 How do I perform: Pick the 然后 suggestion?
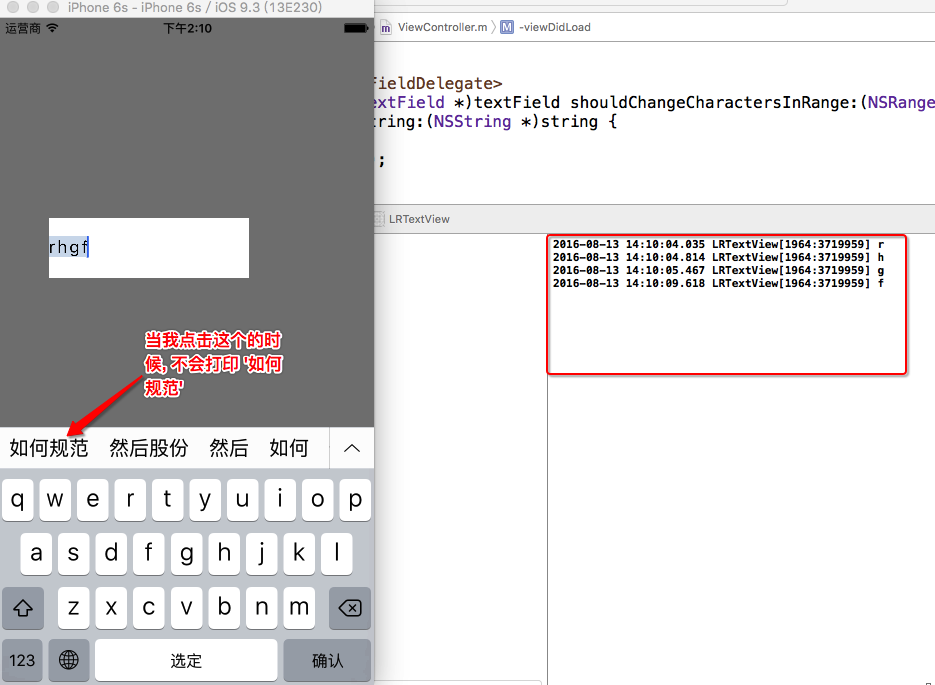click(x=228, y=448)
